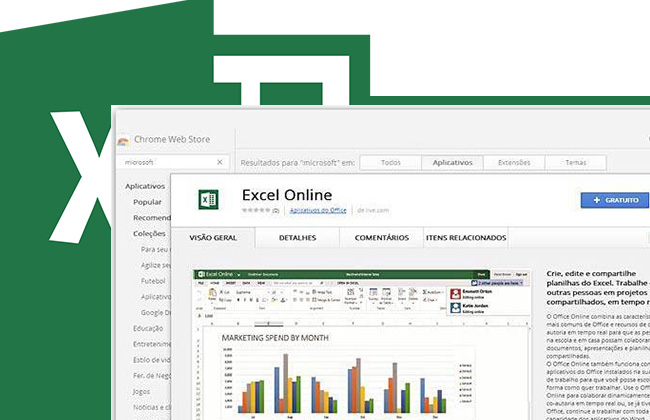Screen dimensions: 650x420
Task: Click Marketing Spend by Month chart title
Action: pos(275,338)
